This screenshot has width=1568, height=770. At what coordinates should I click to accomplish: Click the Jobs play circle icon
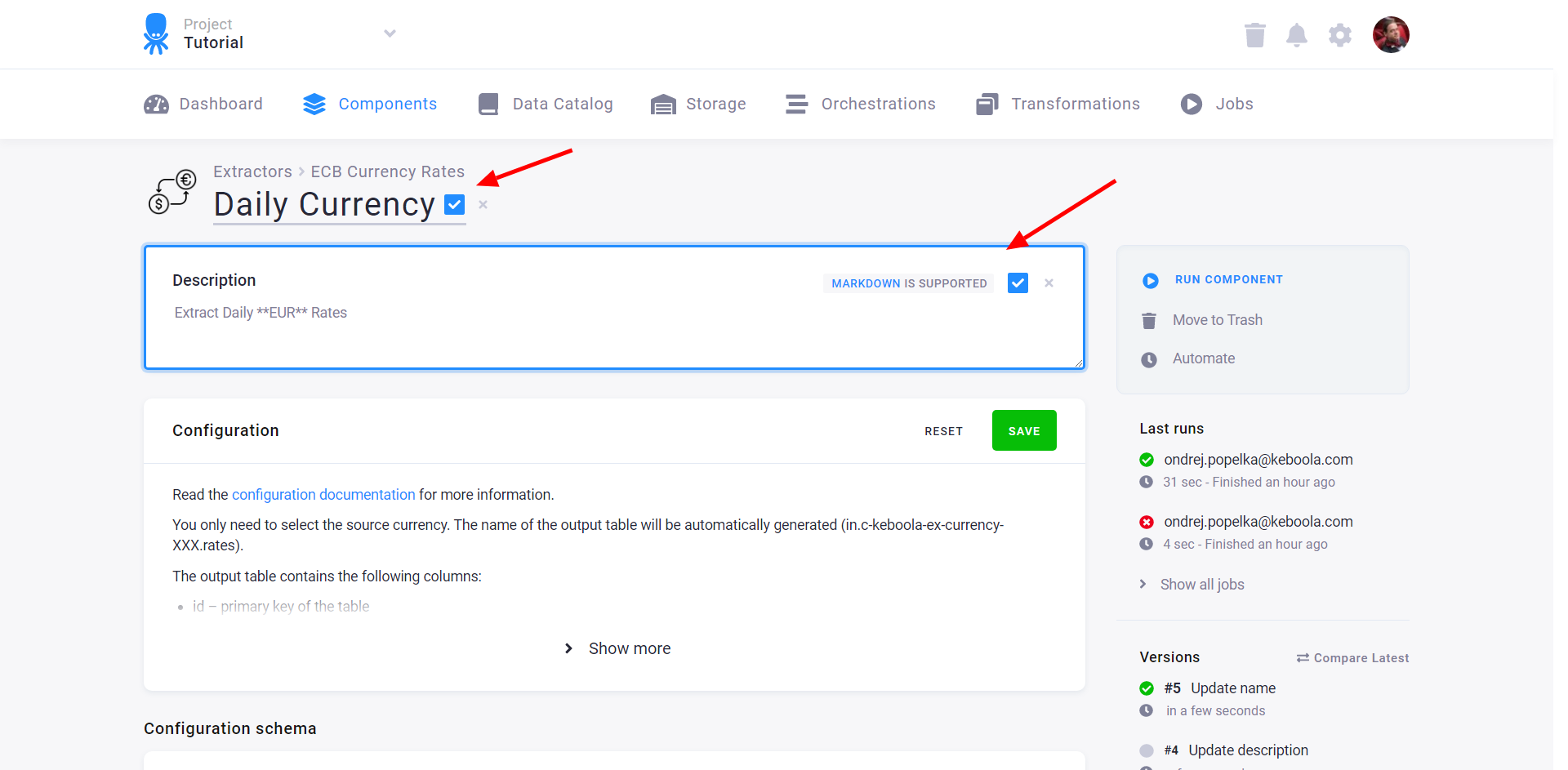coord(1192,105)
